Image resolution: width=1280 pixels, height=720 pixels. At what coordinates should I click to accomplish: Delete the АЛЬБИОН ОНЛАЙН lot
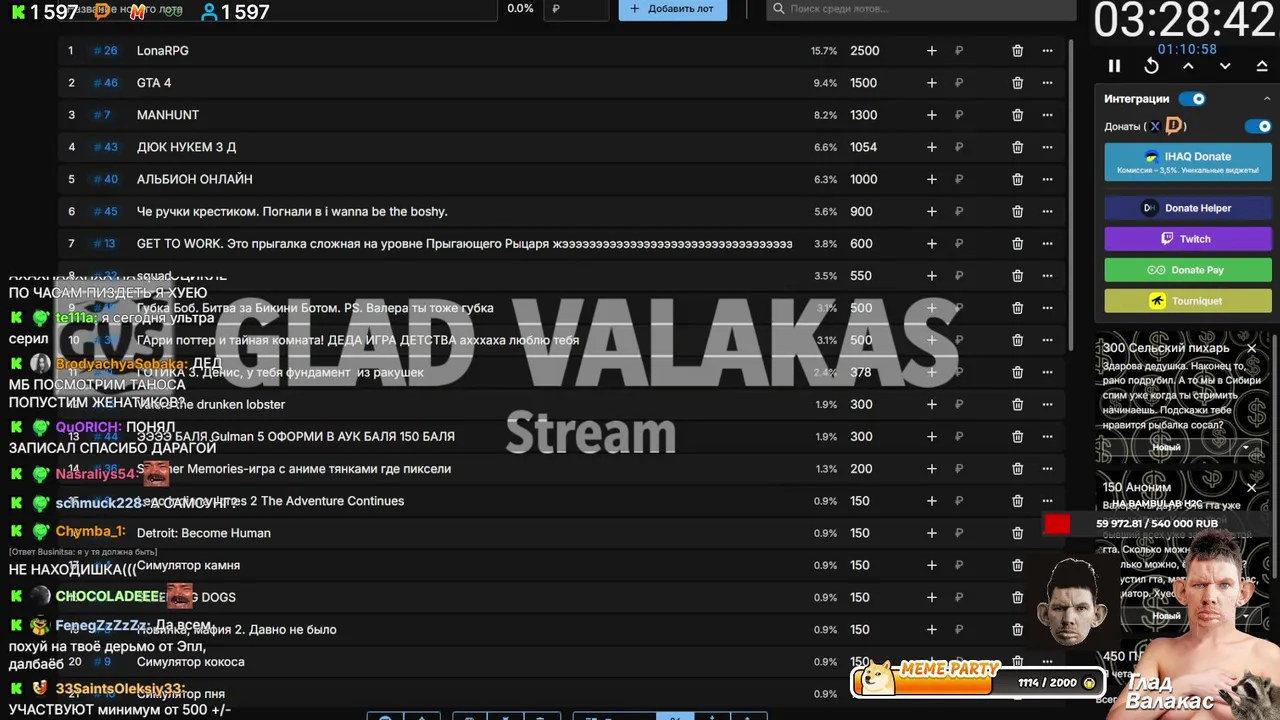pyautogui.click(x=1017, y=179)
